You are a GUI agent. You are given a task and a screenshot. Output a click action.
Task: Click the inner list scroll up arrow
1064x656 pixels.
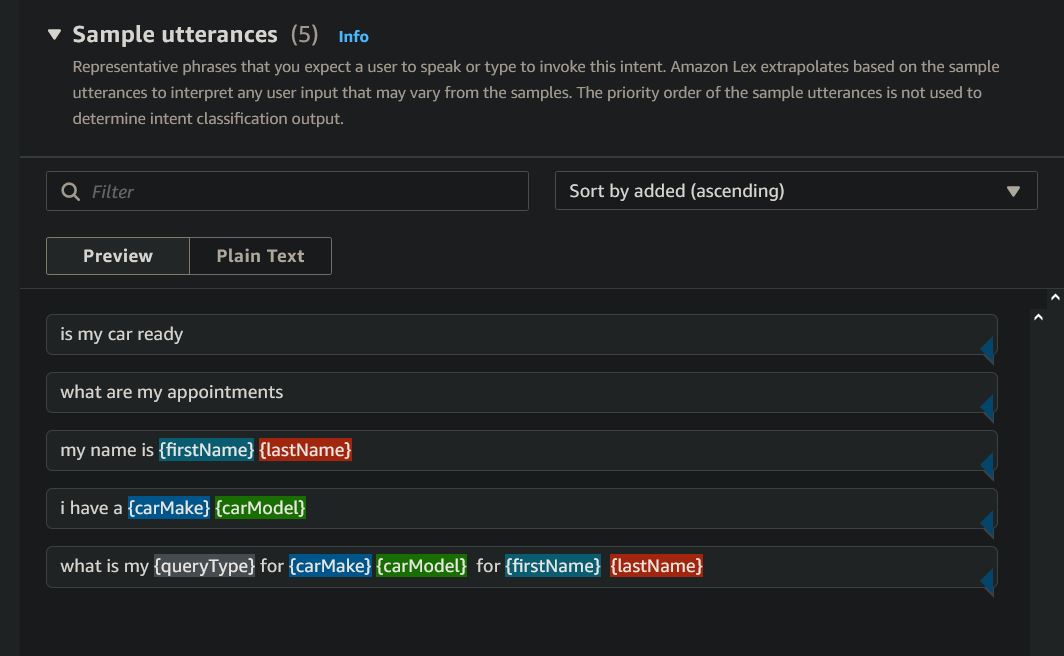[1038, 317]
